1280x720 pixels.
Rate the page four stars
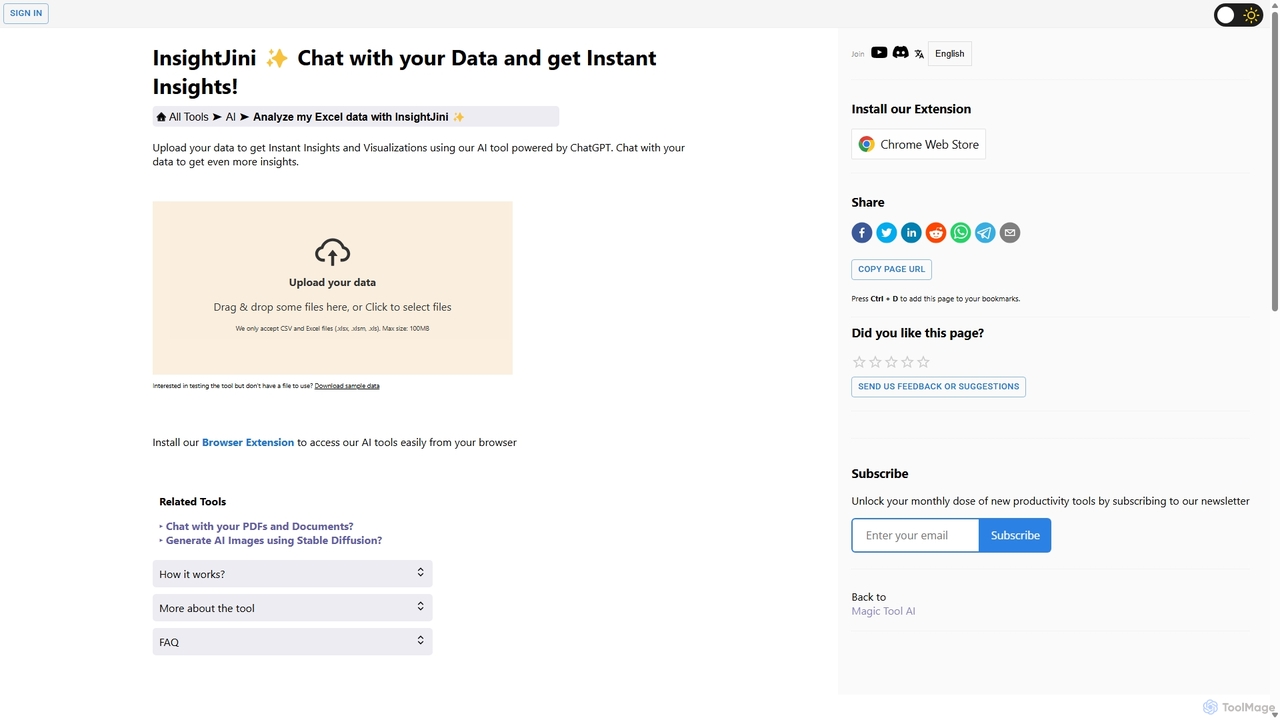(907, 362)
